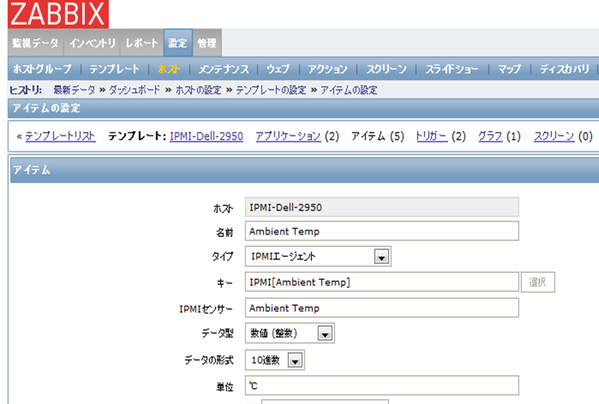
Task: Click the IPMIセンサー input field
Action: pos(382,308)
